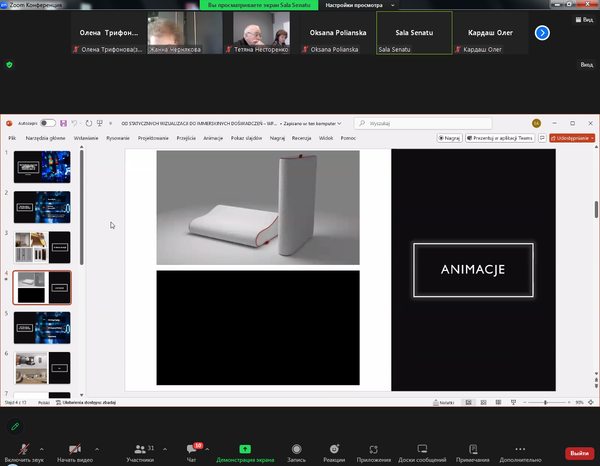Click the red leave meeting button

[x=578, y=452]
